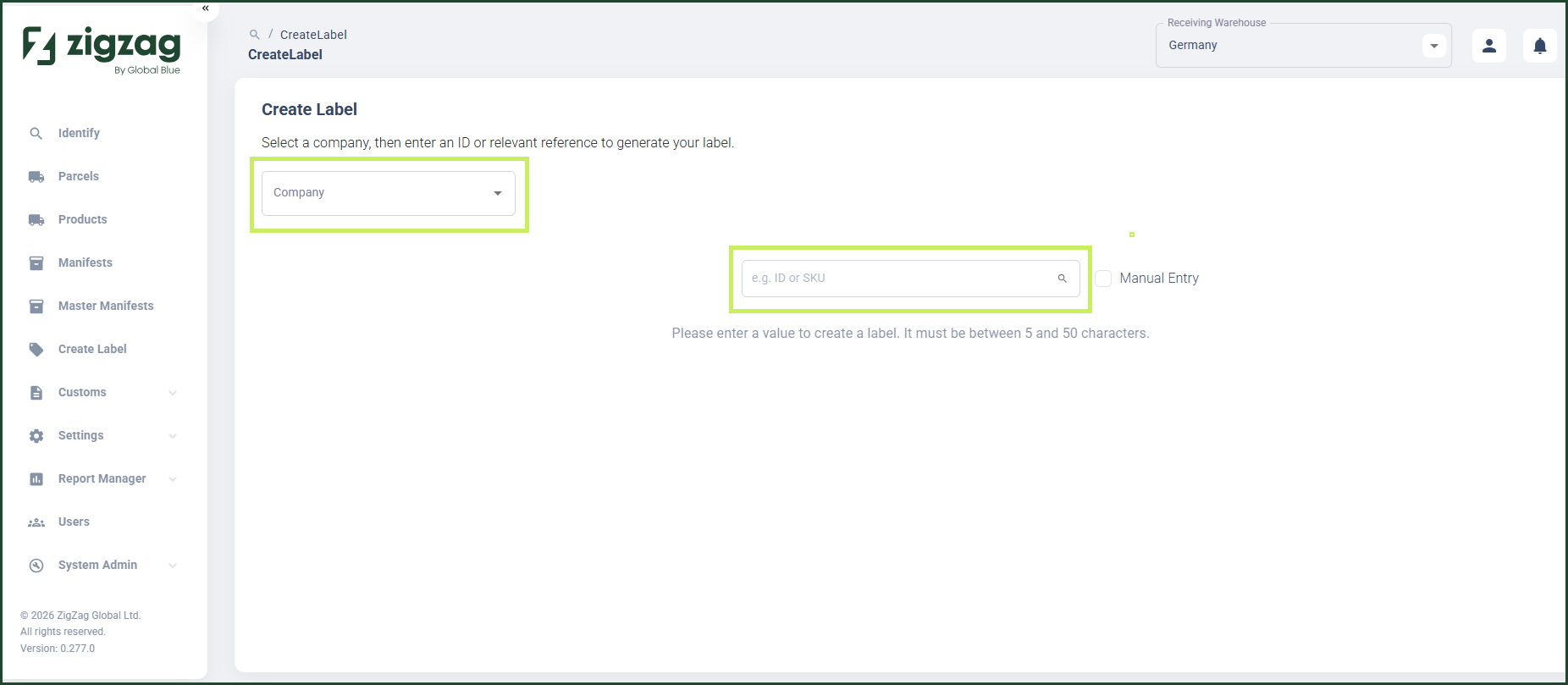1568x685 pixels.
Task: Expand the System Admin chevron
Action: (173, 565)
